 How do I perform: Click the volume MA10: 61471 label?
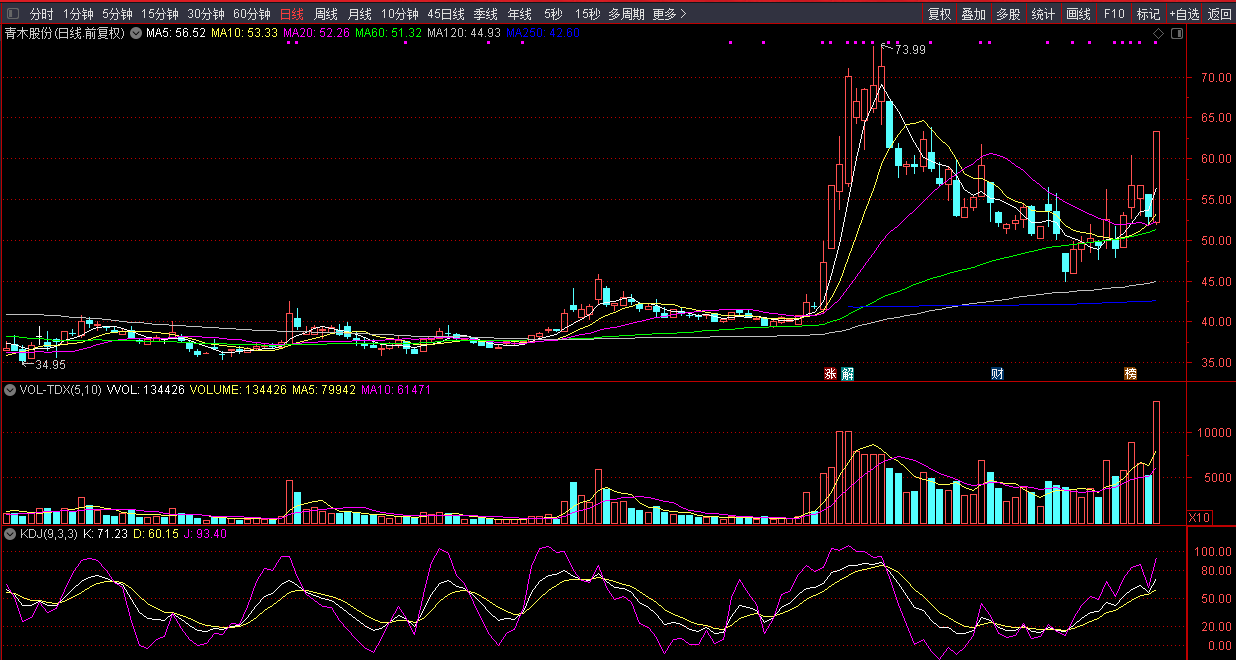(396, 390)
